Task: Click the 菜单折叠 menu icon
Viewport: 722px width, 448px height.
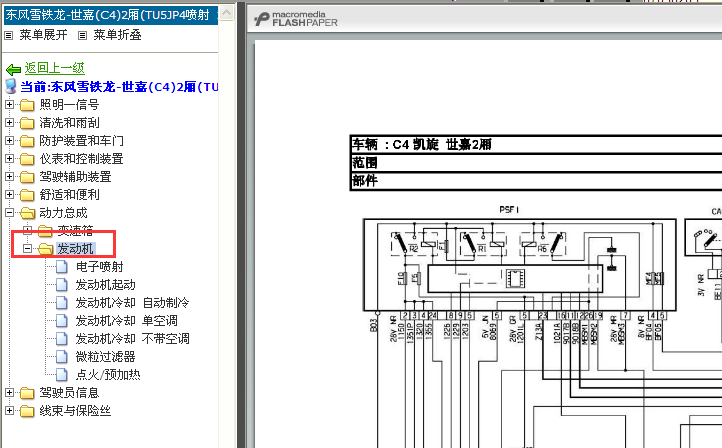Action: tap(82, 35)
